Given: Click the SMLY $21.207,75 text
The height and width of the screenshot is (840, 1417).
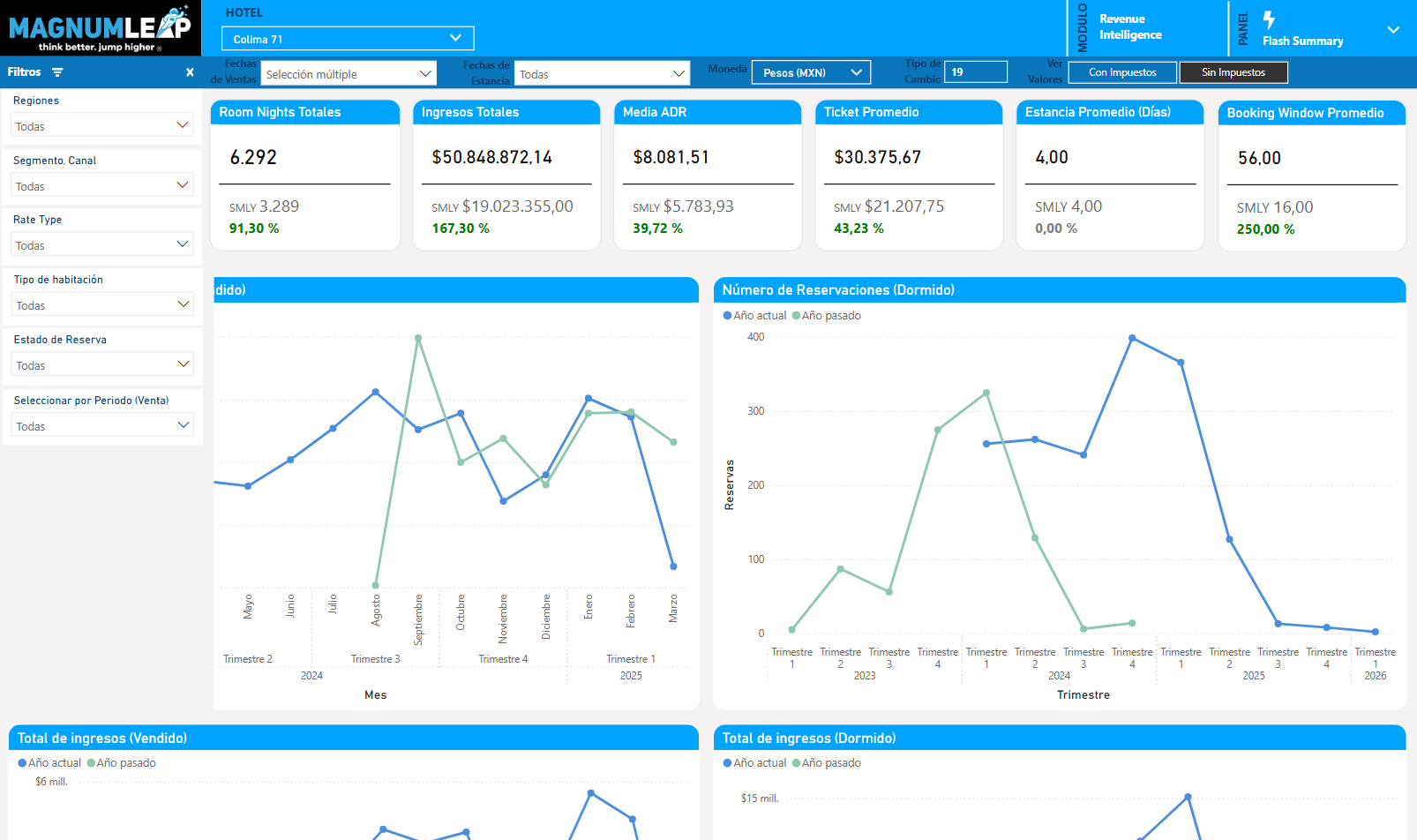Looking at the screenshot, I should 888,206.
